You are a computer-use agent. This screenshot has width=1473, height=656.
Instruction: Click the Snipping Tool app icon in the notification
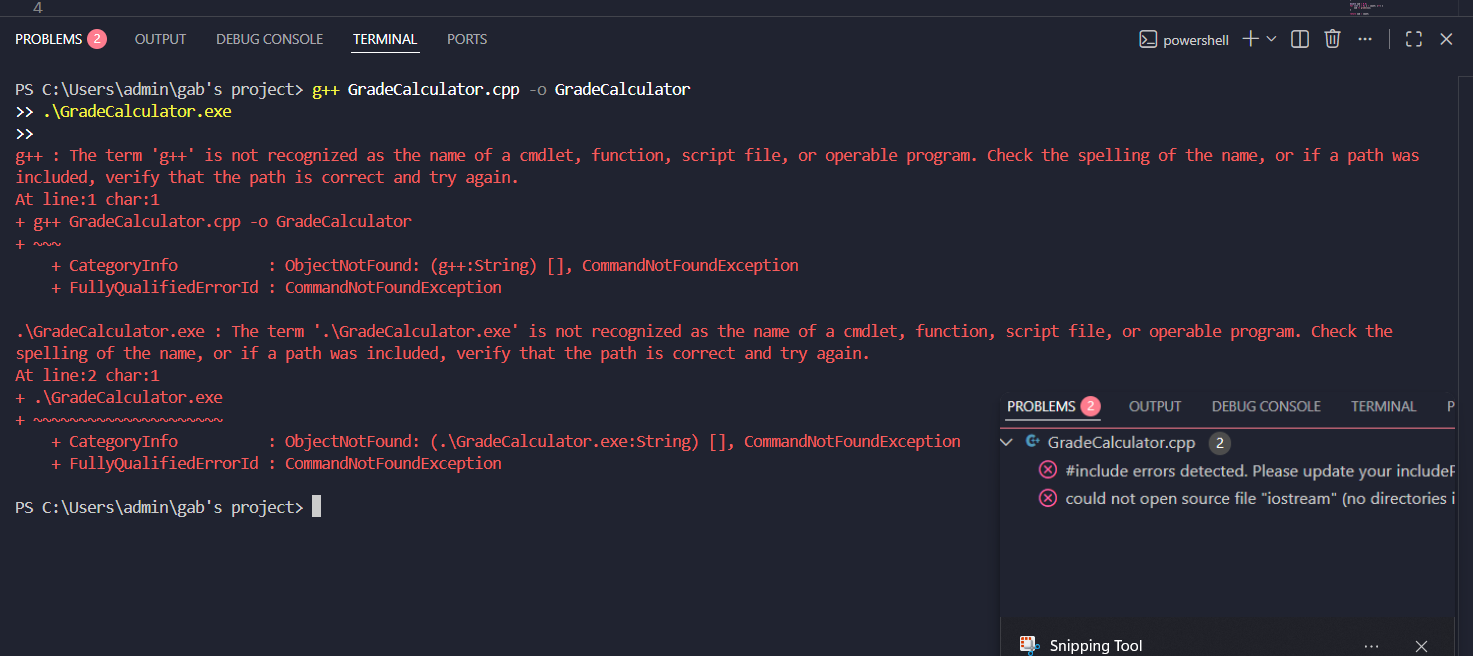[x=1027, y=645]
